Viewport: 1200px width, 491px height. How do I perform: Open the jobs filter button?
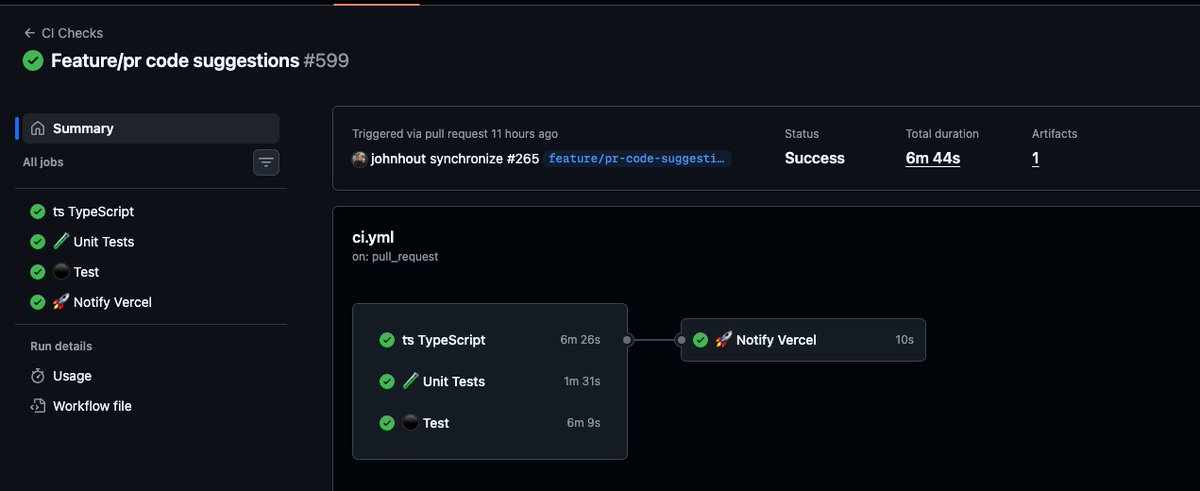coord(266,161)
